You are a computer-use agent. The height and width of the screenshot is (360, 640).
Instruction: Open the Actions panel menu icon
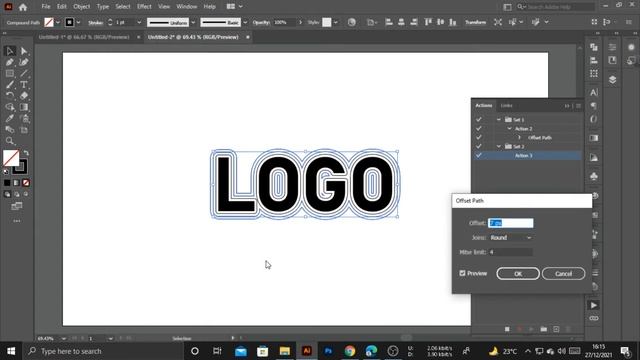point(578,106)
